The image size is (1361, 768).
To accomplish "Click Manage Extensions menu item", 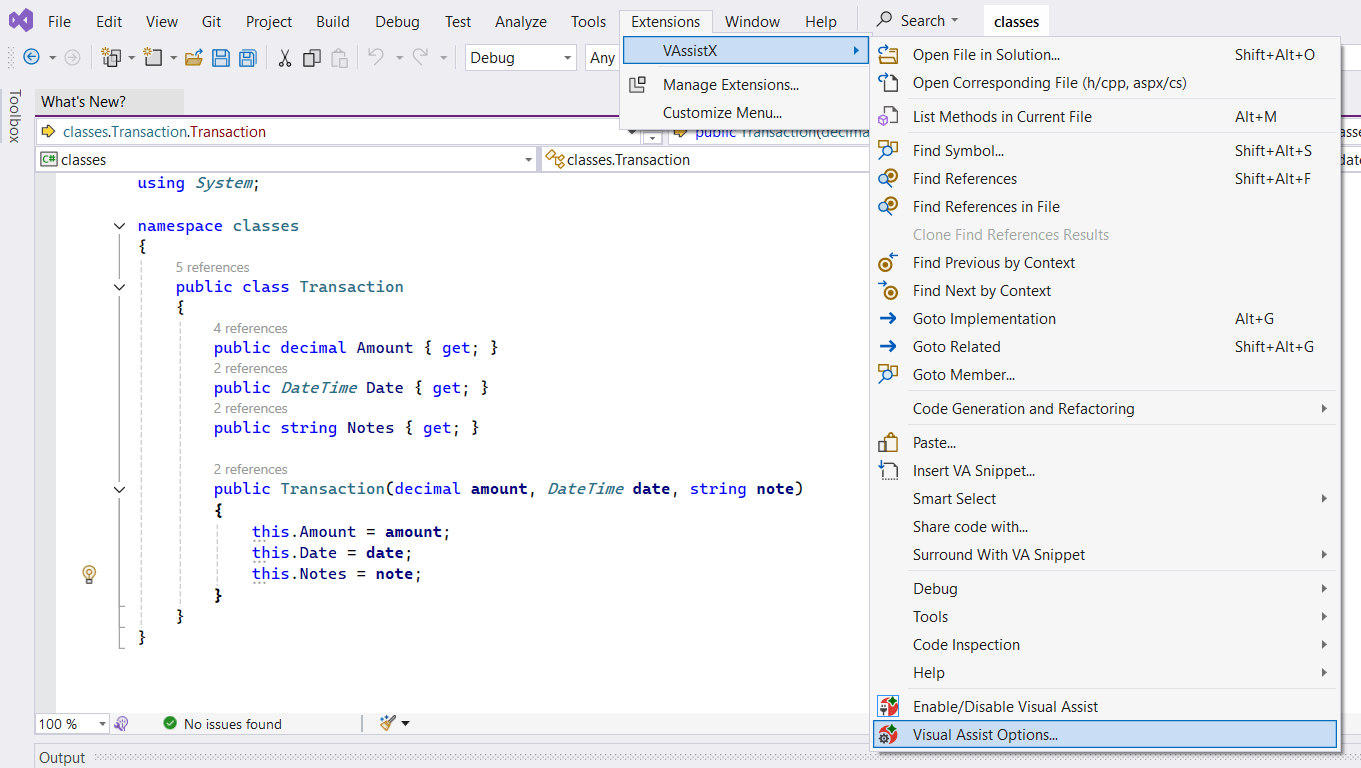I will pos(730,85).
